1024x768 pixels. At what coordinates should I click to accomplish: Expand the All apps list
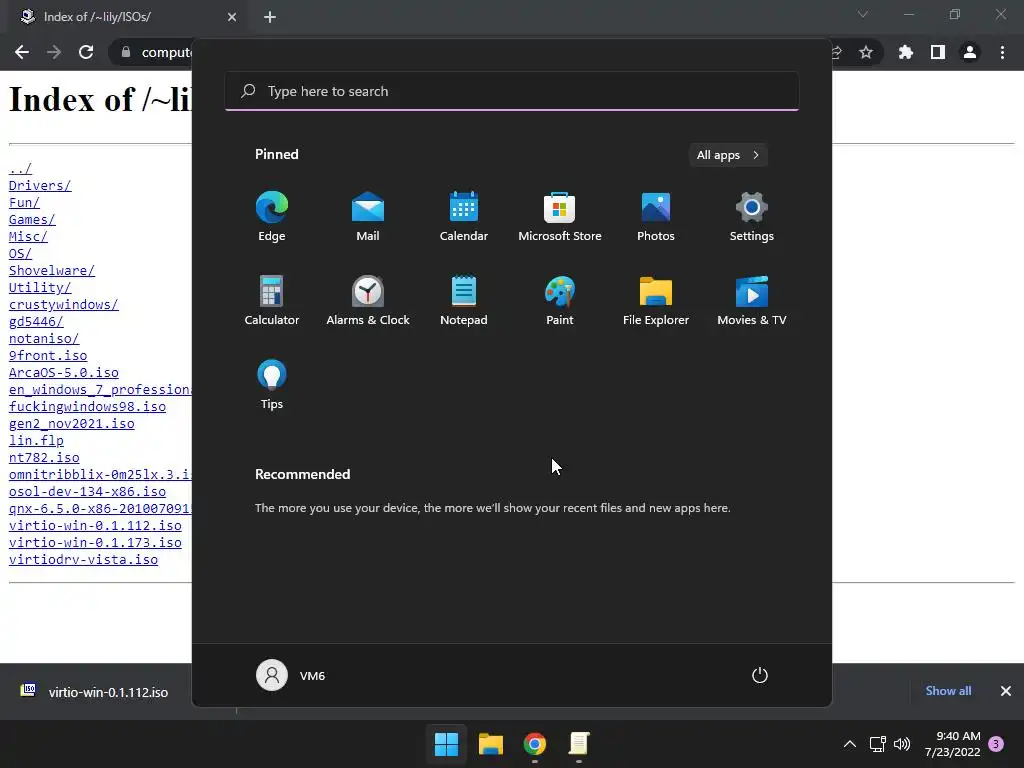pyautogui.click(x=728, y=155)
